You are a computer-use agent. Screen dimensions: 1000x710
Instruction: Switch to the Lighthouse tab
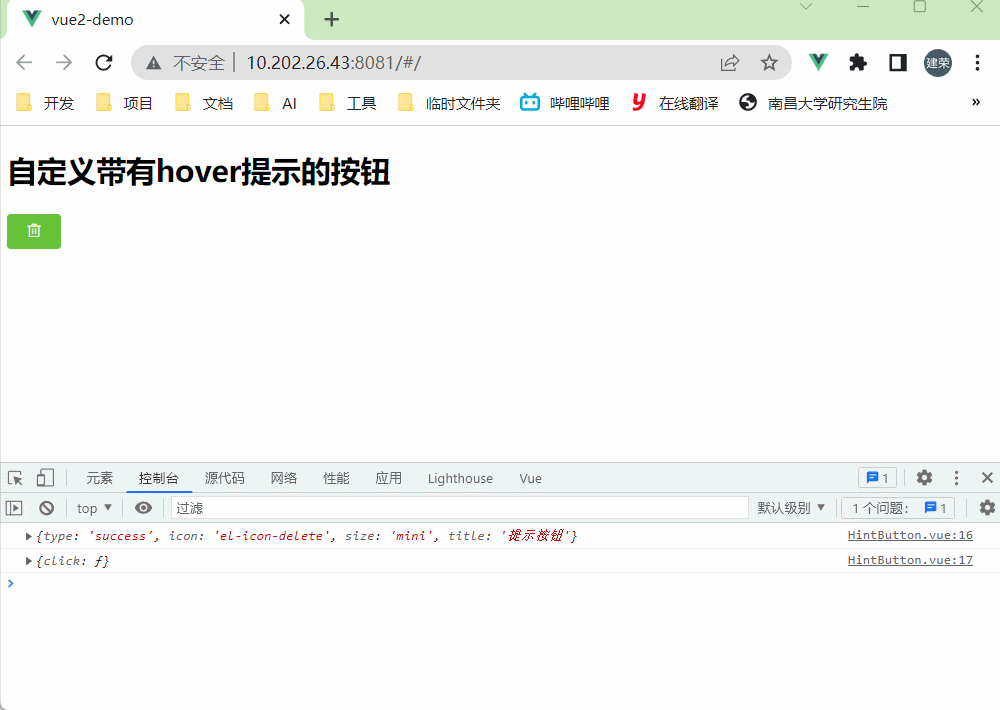[460, 478]
